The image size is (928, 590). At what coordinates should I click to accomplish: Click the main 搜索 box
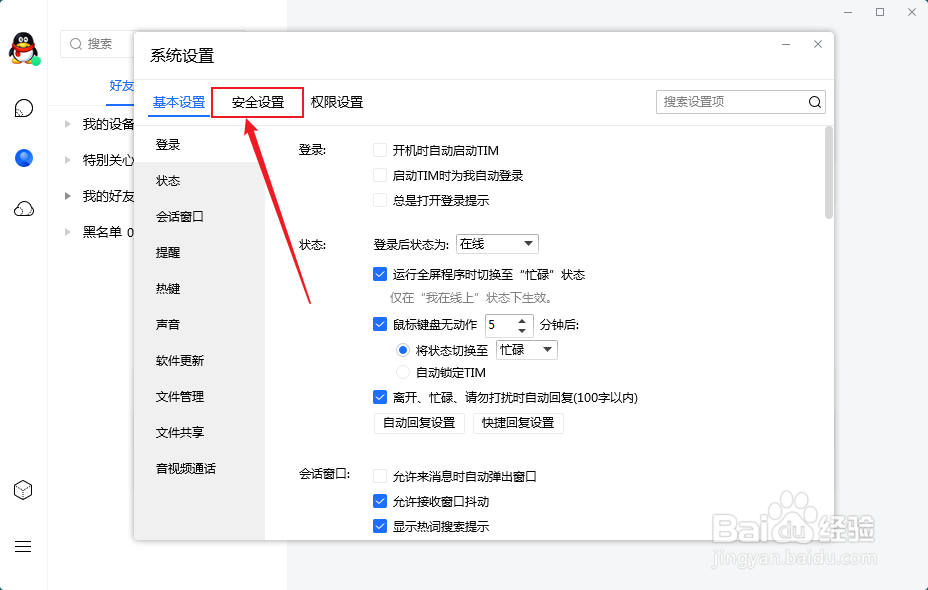98,44
